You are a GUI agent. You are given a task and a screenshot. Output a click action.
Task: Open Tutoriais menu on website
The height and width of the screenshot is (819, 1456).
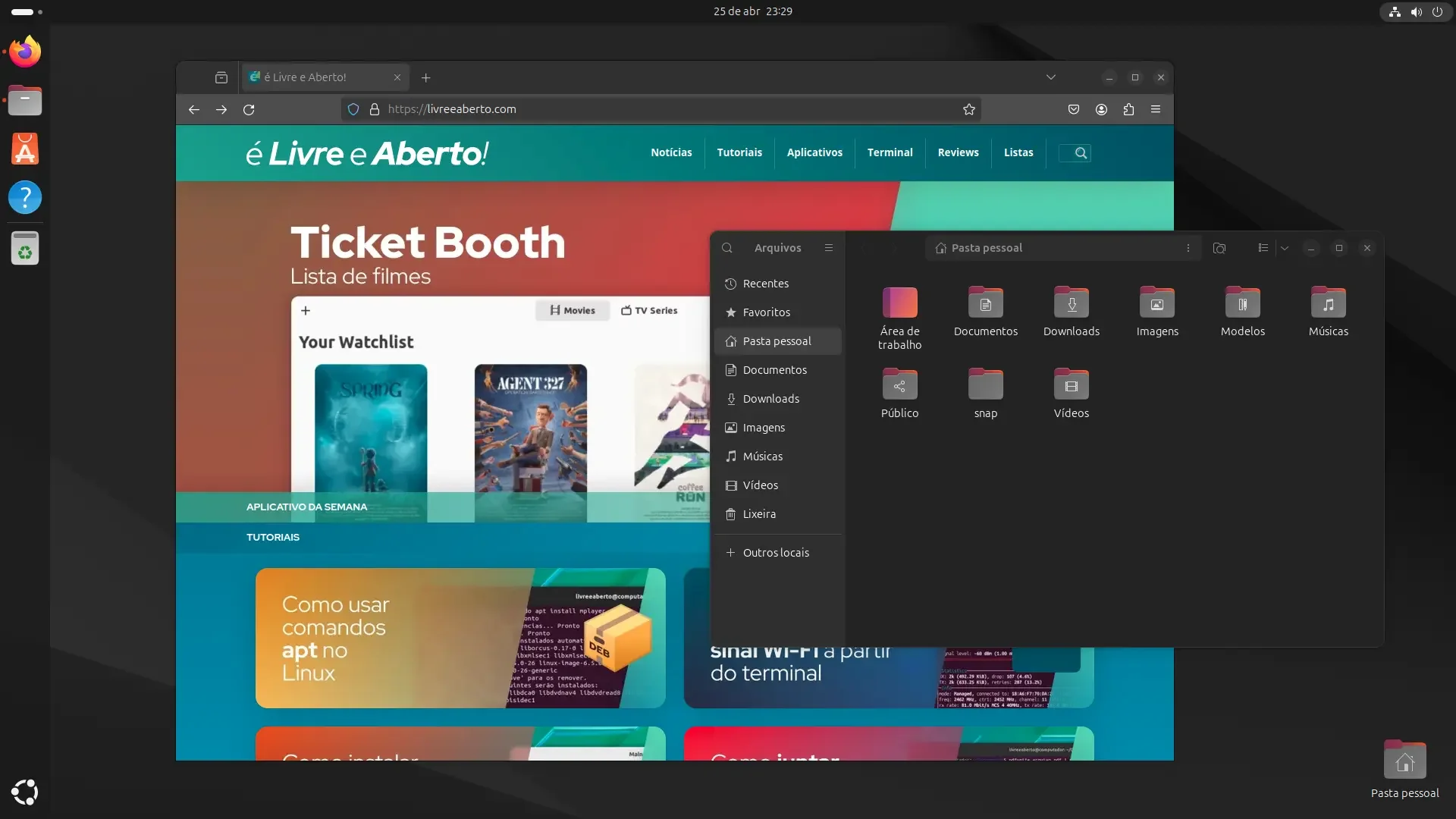pyautogui.click(x=739, y=152)
